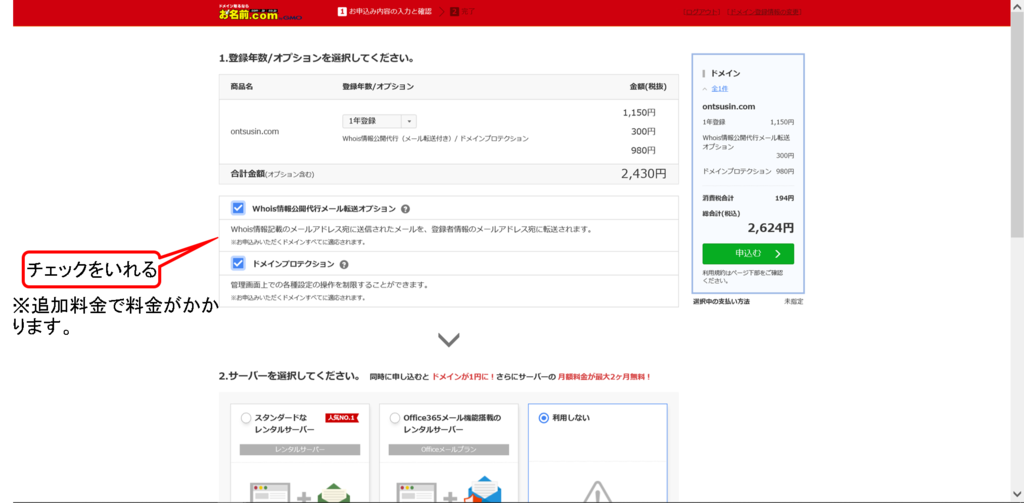The height and width of the screenshot is (503, 1024).
Task: Click step 1 お申込み内容の入力と確認
Action: tap(385, 12)
